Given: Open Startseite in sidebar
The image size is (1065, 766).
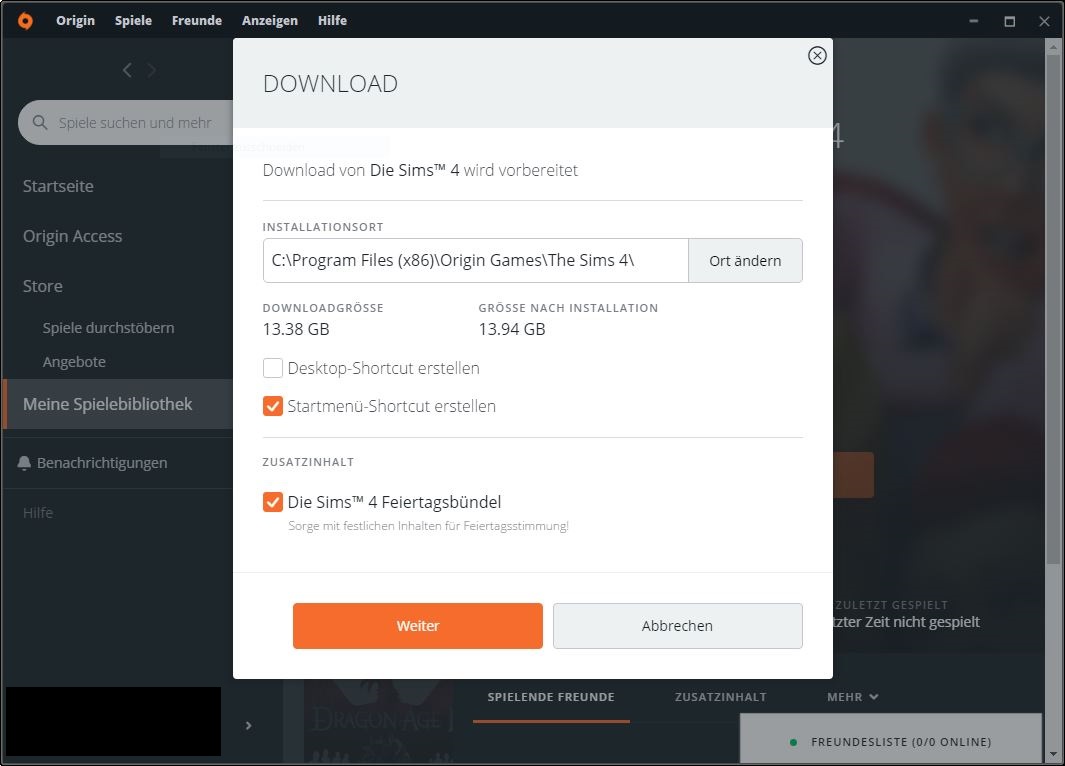Looking at the screenshot, I should (x=58, y=186).
